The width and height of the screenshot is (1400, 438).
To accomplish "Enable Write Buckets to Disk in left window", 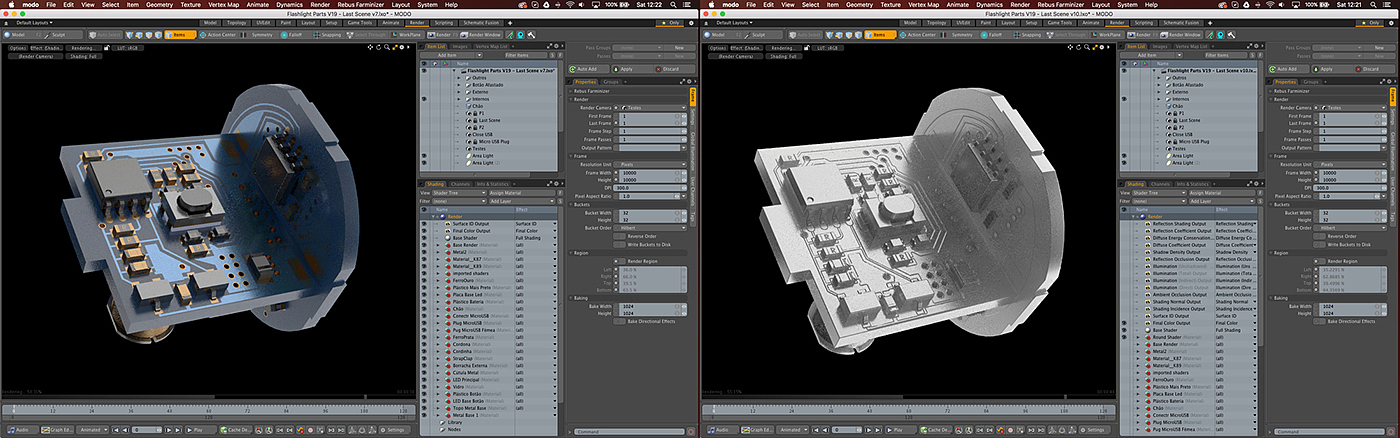I will pyautogui.click(x=619, y=244).
